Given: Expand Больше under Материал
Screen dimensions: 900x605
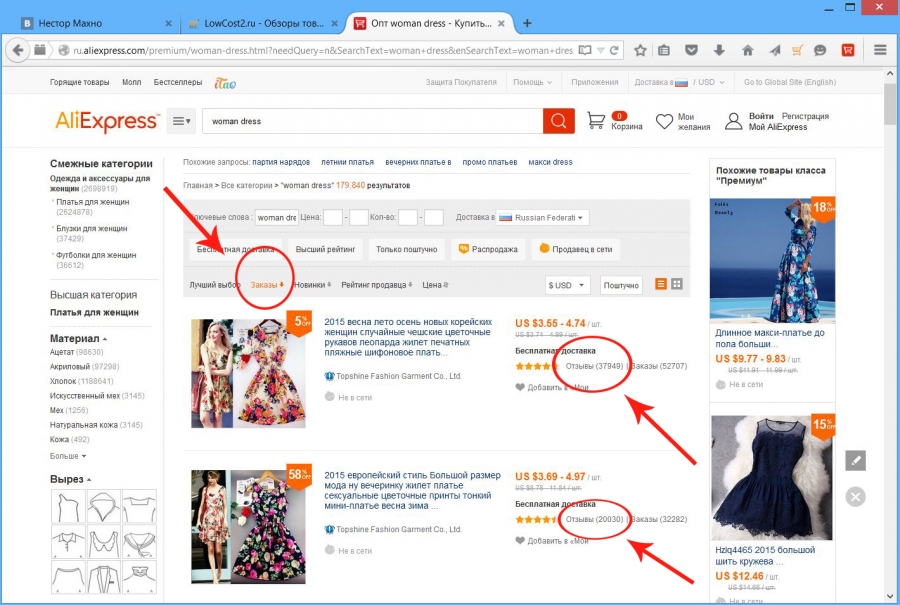Looking at the screenshot, I should point(68,456).
